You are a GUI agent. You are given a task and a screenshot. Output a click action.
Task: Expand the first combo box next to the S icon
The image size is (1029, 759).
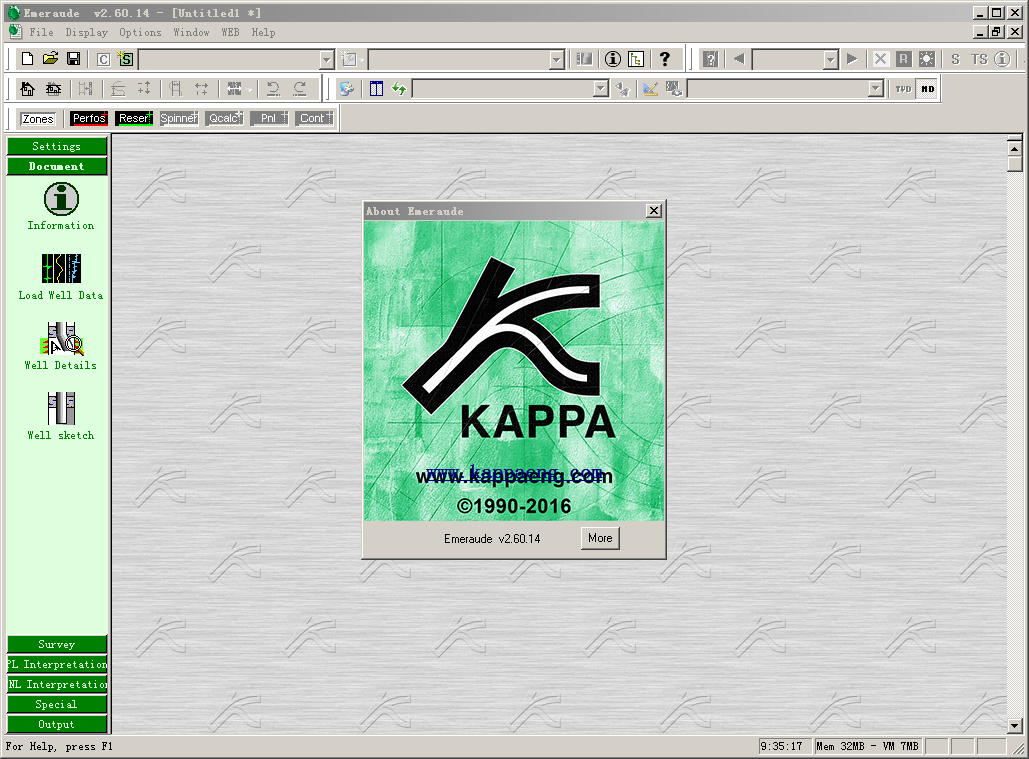(x=327, y=60)
